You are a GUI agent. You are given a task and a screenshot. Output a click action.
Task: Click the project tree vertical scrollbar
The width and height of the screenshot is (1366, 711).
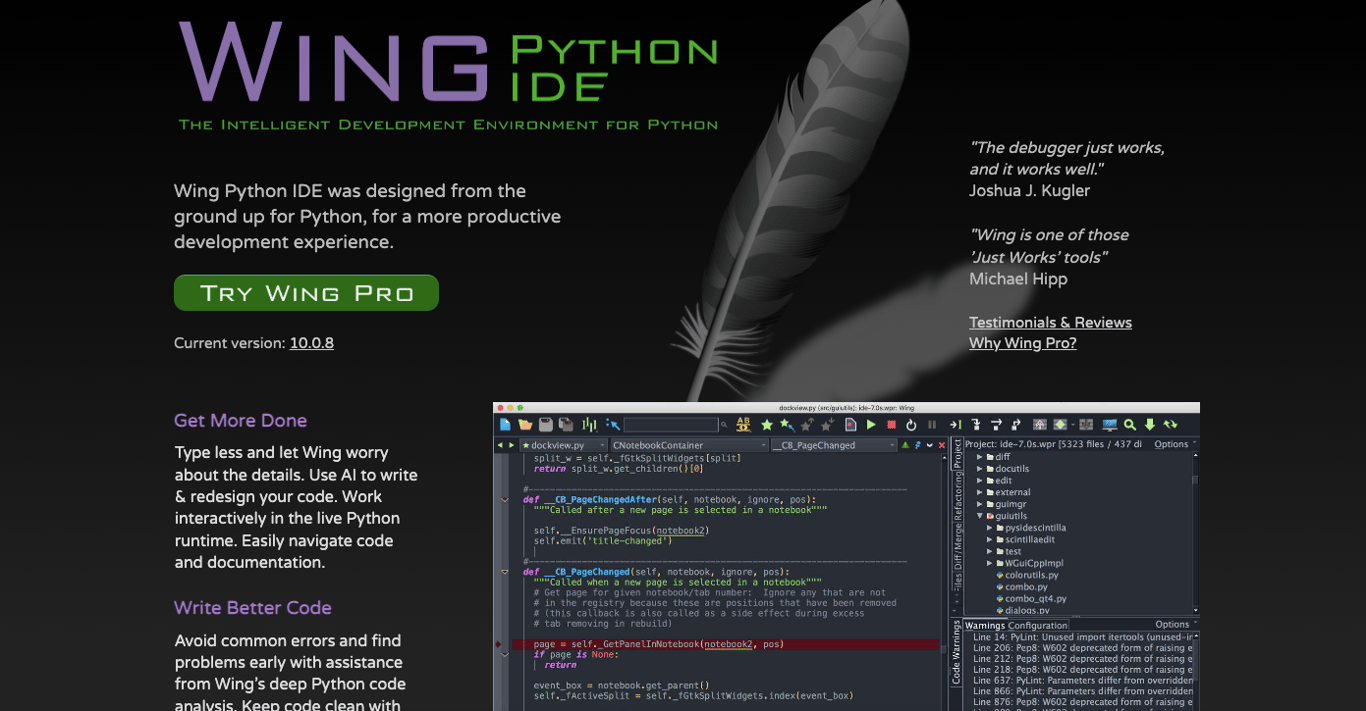[x=1195, y=532]
